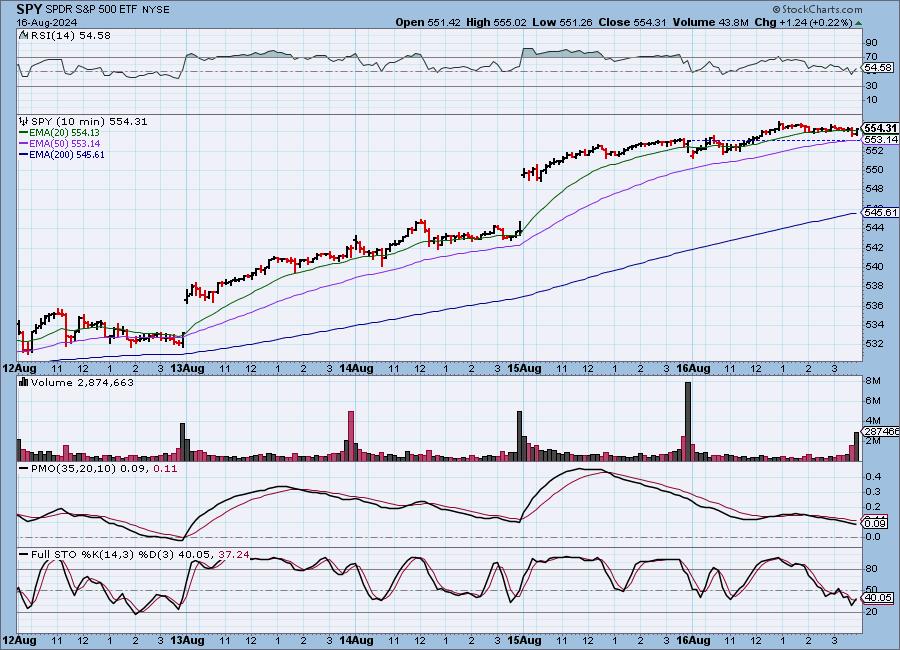Click the candlestick icon beside SPY (10 min)
This screenshot has height=650, width=900.
(x=24, y=121)
